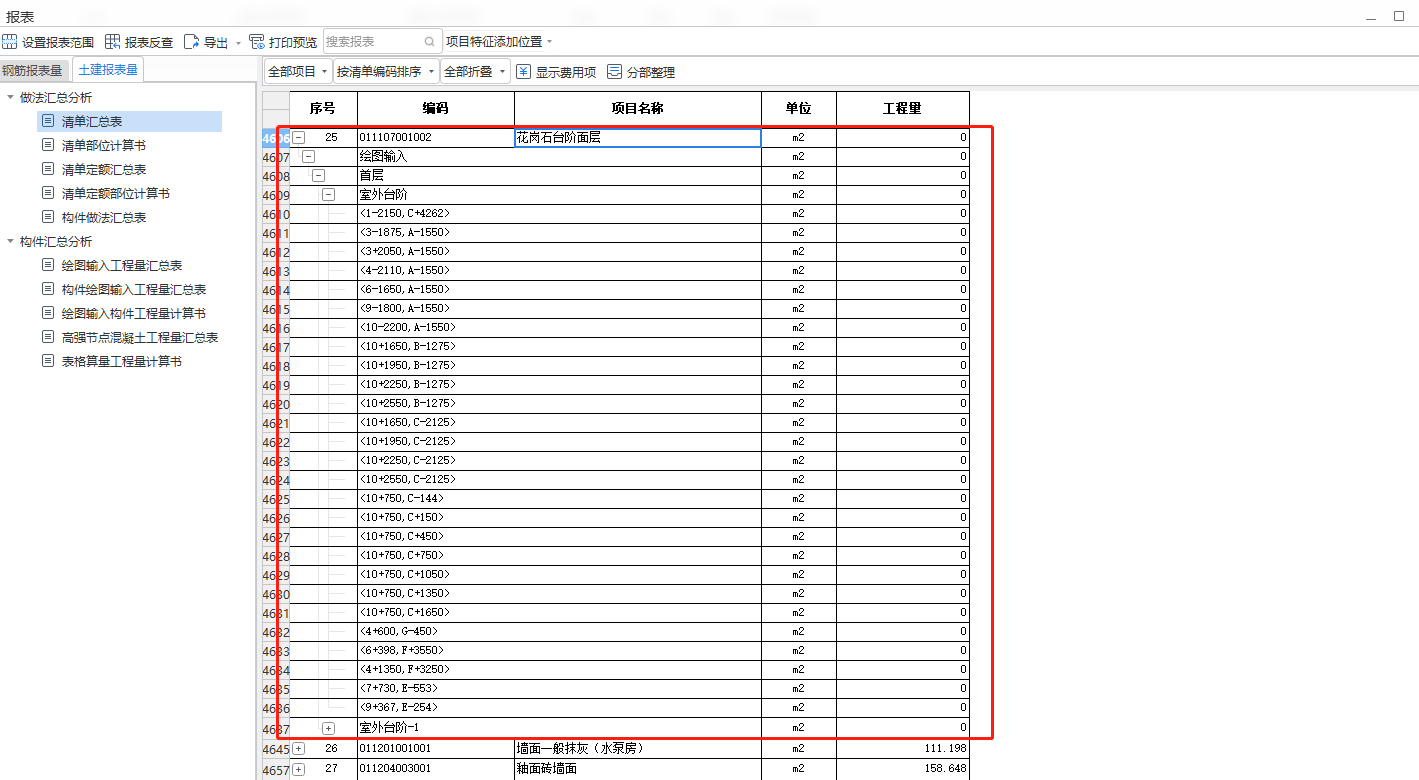This screenshot has width=1419, height=780.
Task: Collapse row 25 花岗石台阶面层
Action: [x=298, y=138]
